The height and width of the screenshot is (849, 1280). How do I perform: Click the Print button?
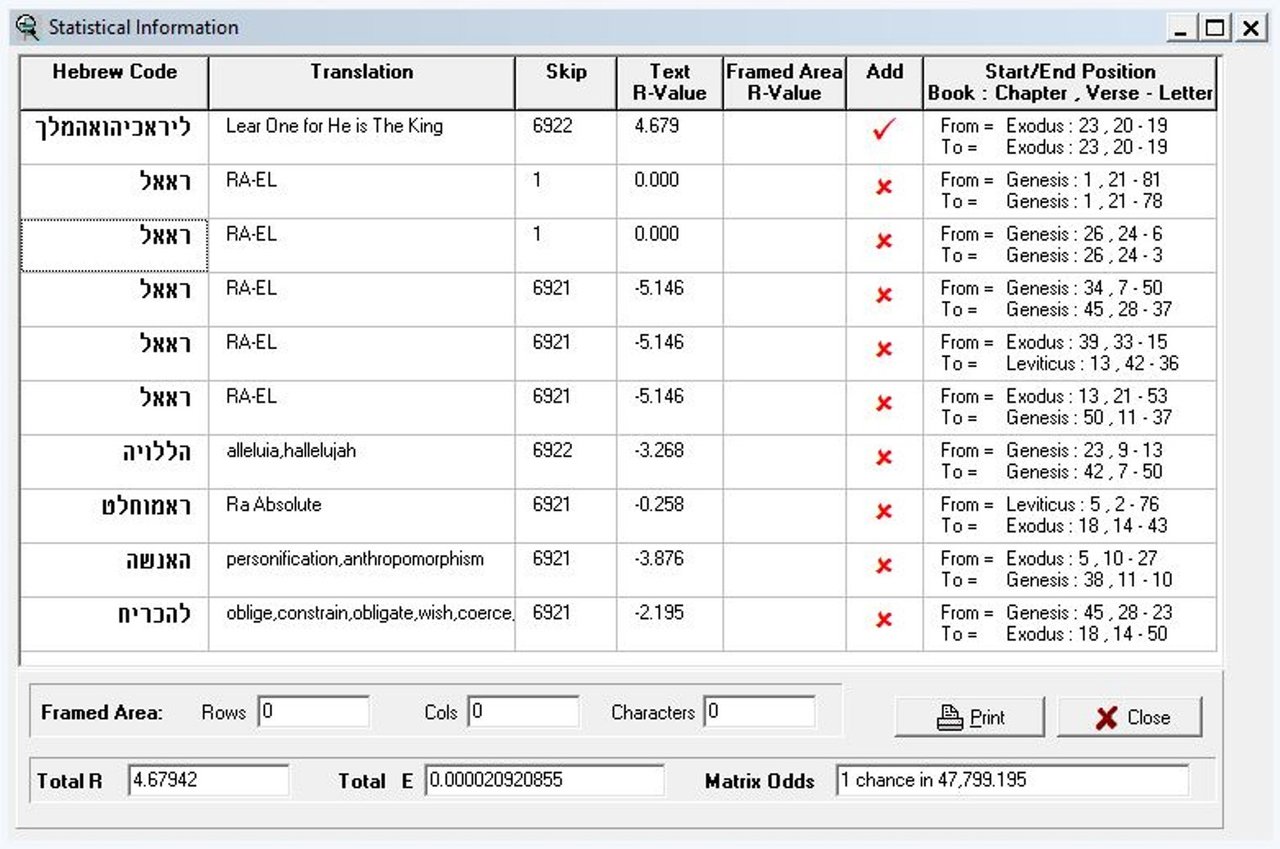969,717
